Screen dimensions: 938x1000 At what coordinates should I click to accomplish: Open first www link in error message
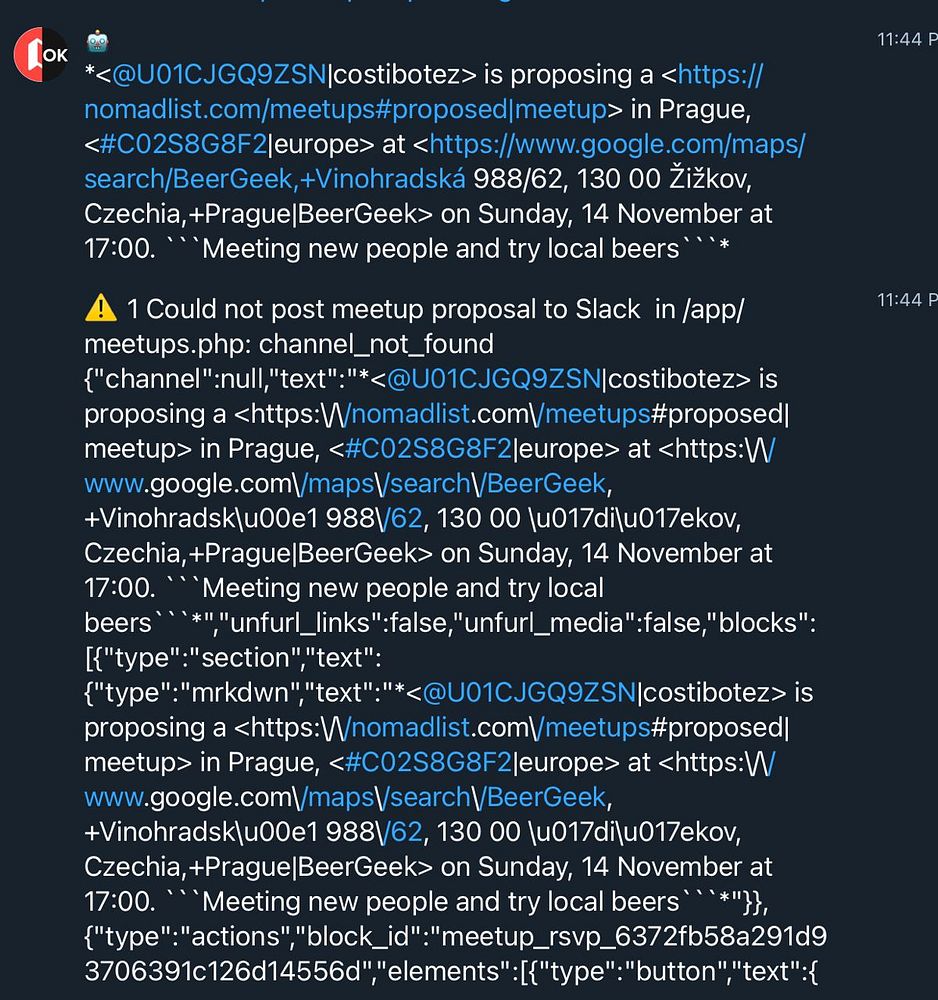tap(115, 484)
